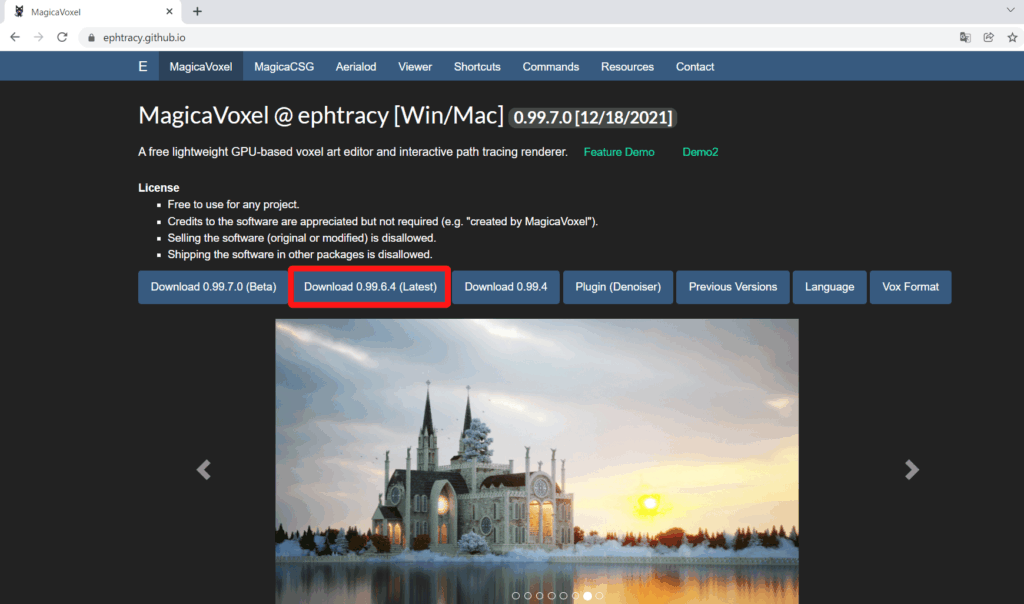
Task: Select the last carousel indicator dot
Action: tap(600, 596)
